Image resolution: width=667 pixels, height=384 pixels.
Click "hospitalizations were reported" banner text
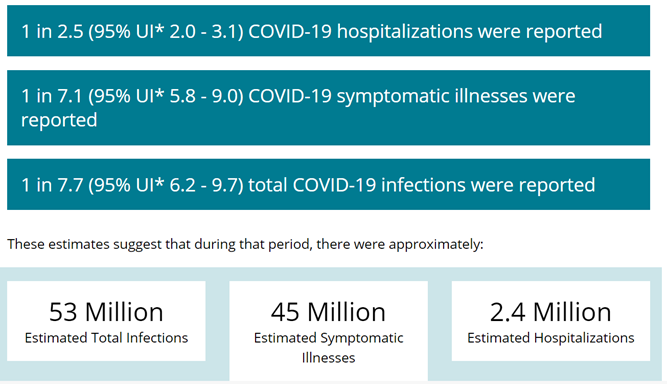tap(469, 32)
